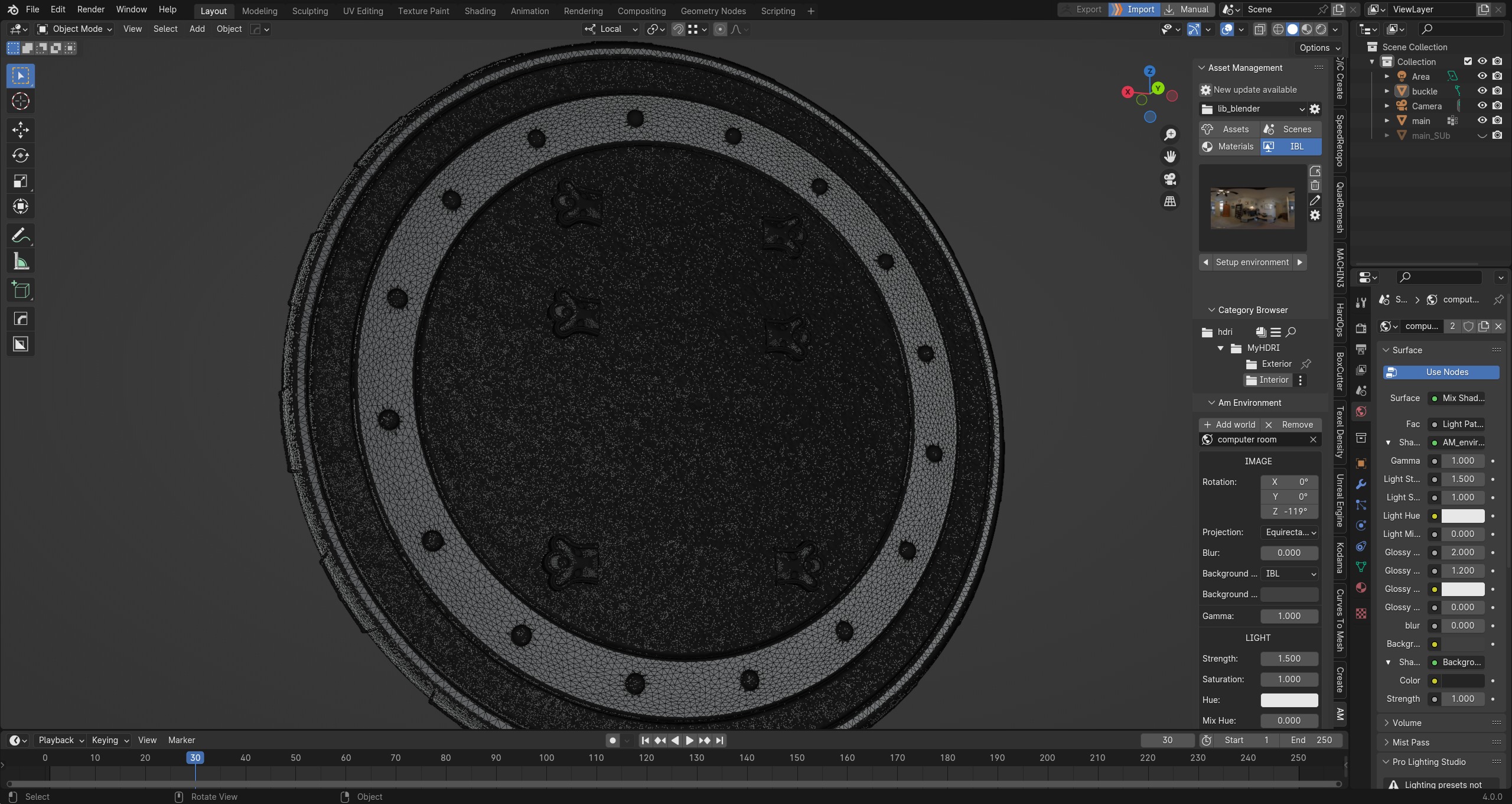Click the edit pencil icon beside thumbnail

click(x=1315, y=201)
